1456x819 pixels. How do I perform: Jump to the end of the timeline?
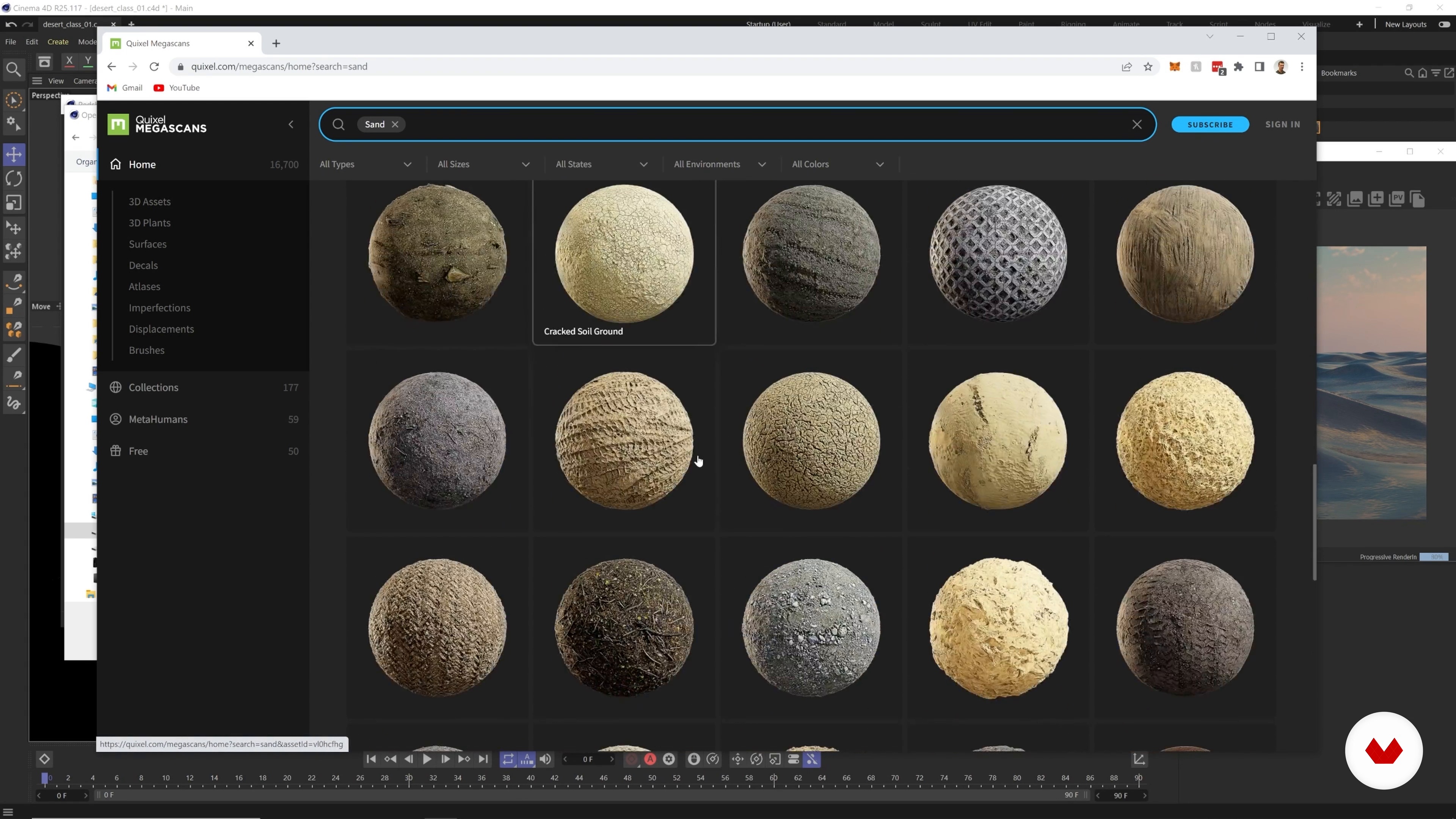click(483, 759)
